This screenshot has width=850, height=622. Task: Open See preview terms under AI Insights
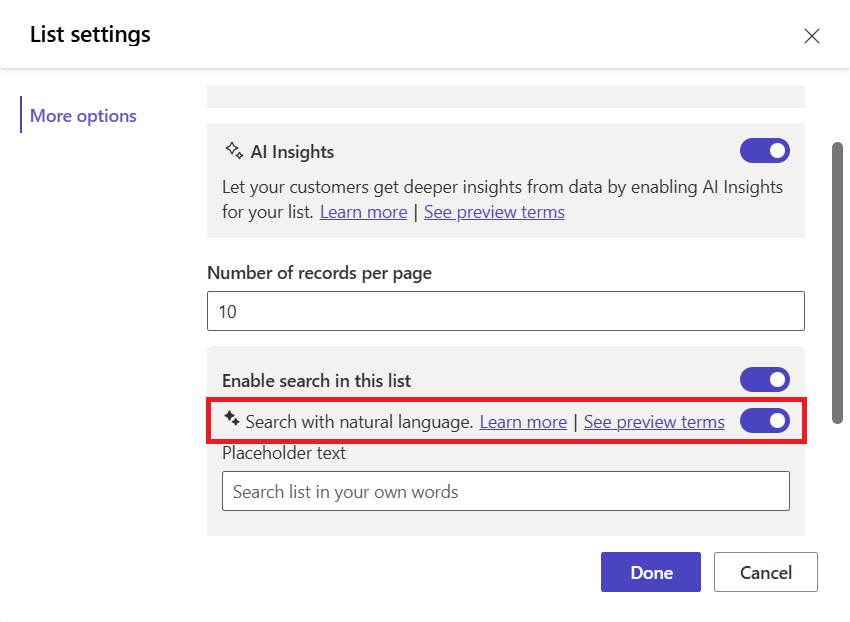coord(494,211)
